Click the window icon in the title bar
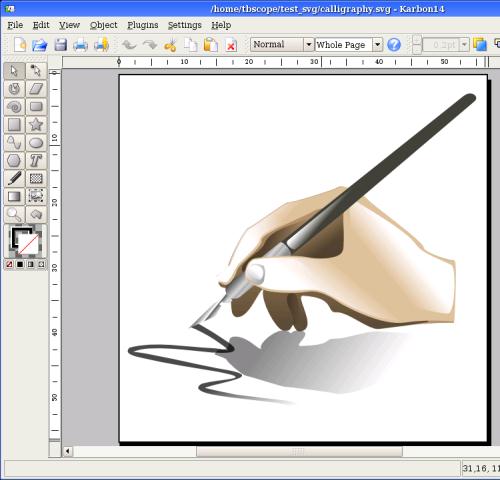The width and height of the screenshot is (500, 480). click(10, 8)
